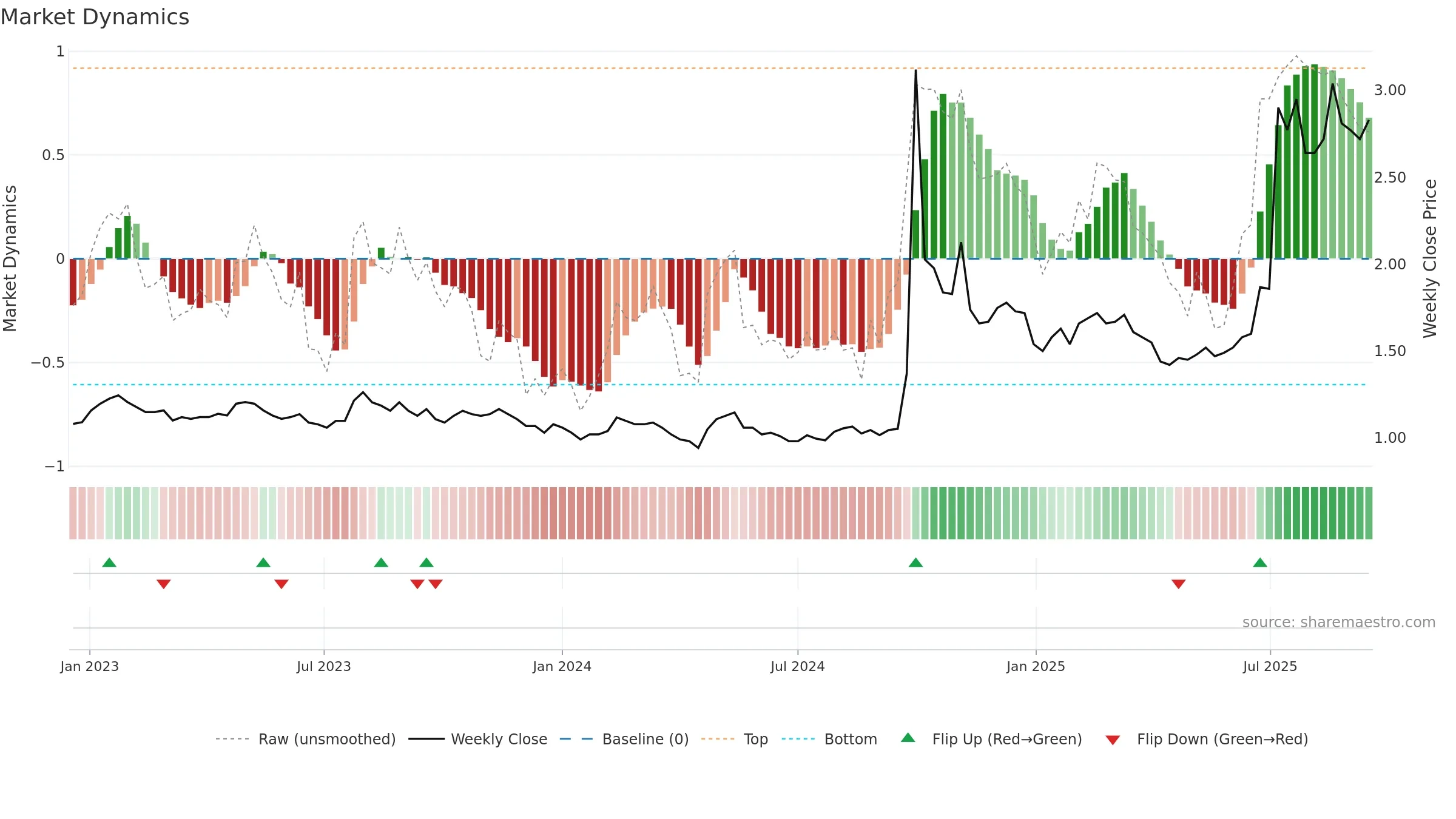Toggle the Top legend entry
This screenshot has width=1456, height=819.
point(735,739)
